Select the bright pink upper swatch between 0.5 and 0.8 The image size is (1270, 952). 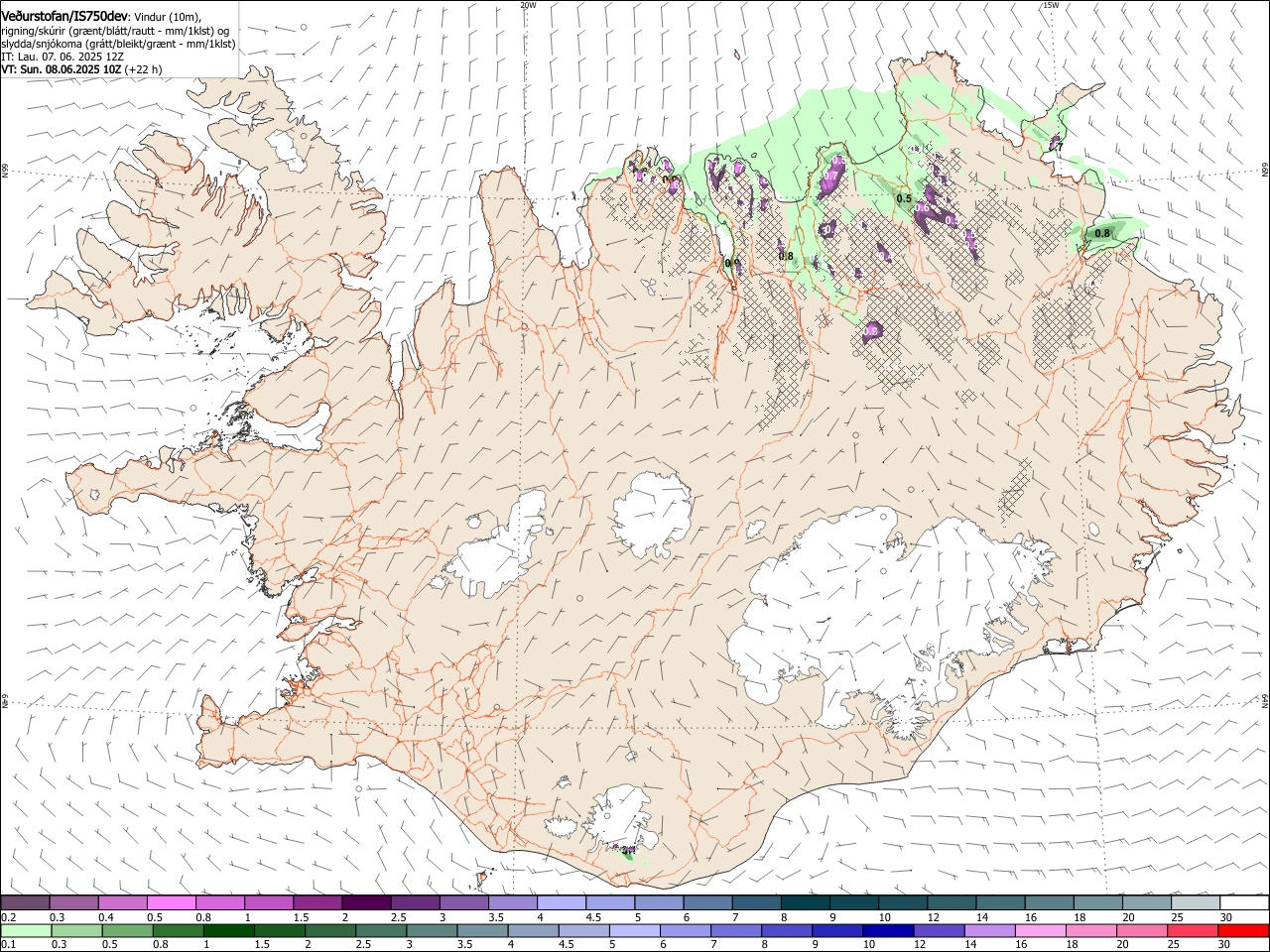(x=171, y=903)
